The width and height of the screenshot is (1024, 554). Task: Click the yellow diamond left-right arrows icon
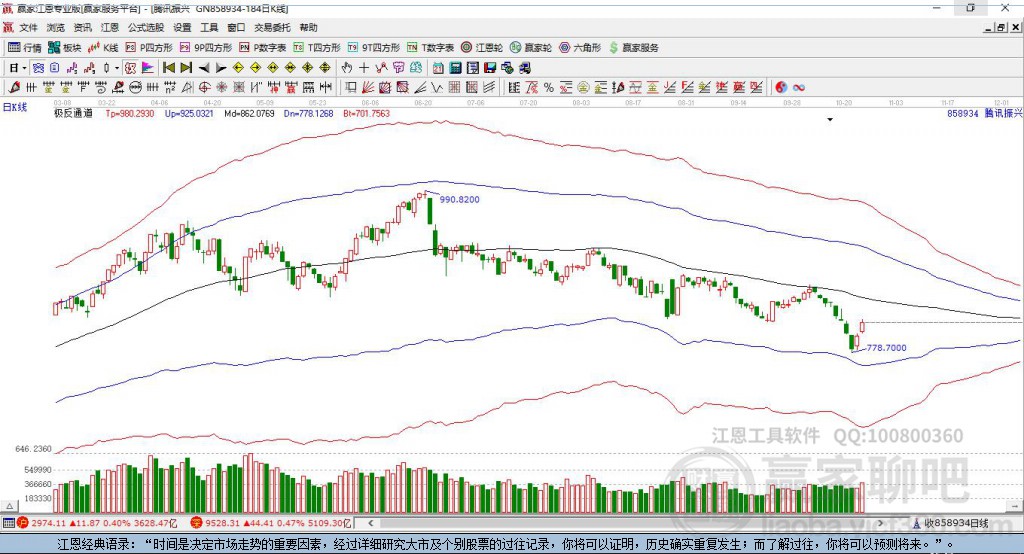point(273,68)
